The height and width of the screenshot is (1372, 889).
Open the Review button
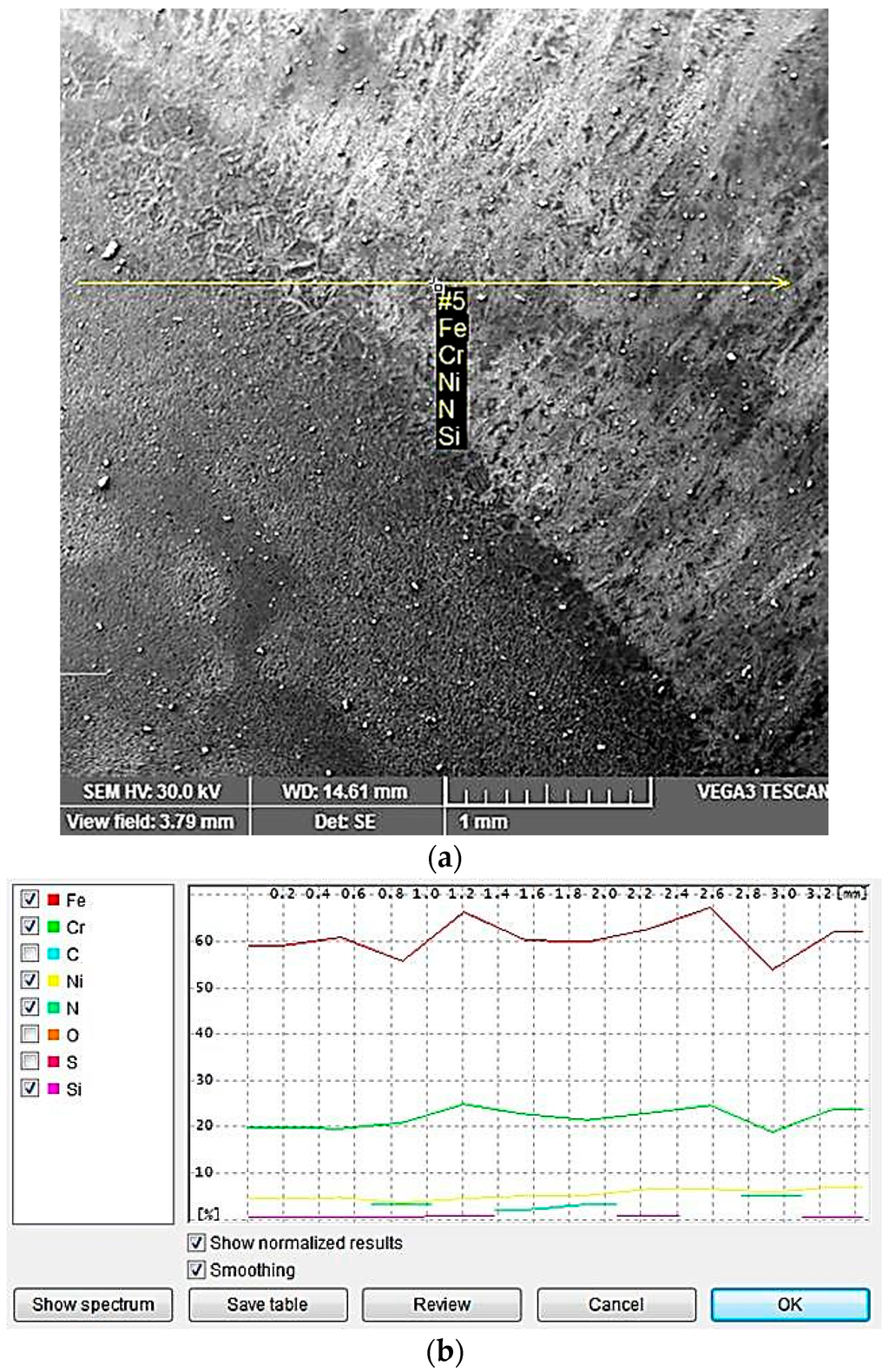click(441, 1304)
